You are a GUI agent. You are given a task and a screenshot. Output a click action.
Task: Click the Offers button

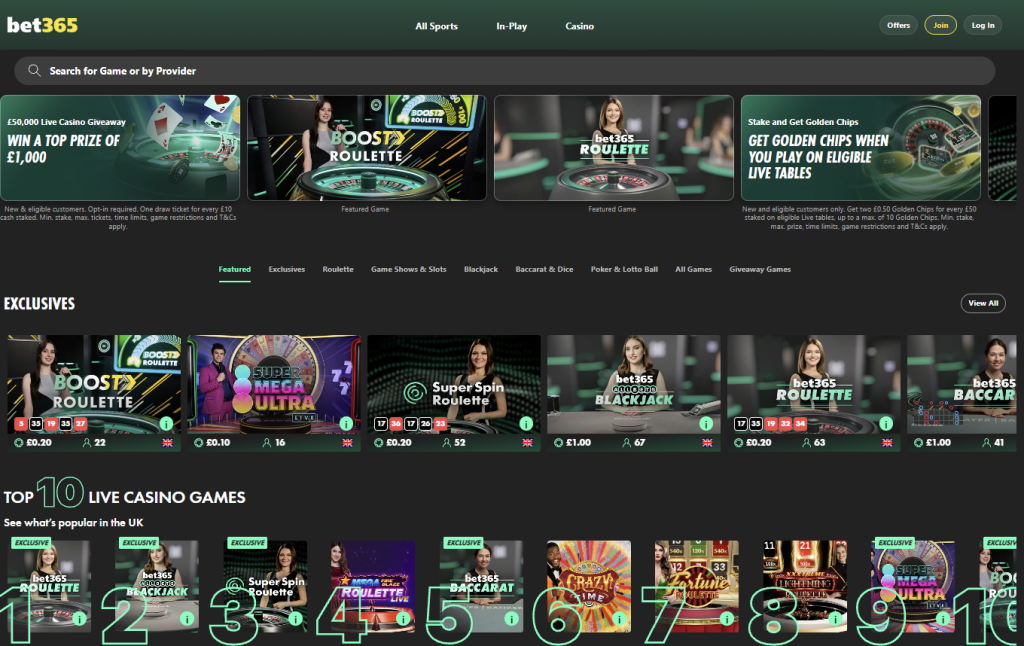click(x=899, y=25)
